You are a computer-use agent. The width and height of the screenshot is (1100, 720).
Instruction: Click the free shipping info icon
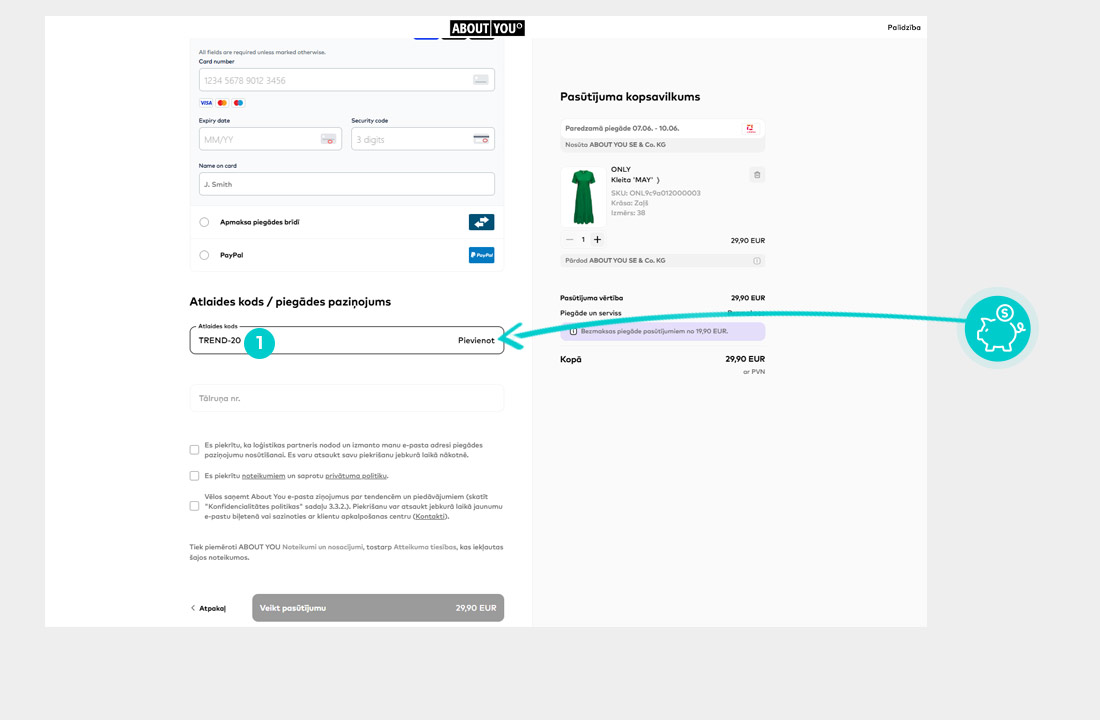point(573,331)
